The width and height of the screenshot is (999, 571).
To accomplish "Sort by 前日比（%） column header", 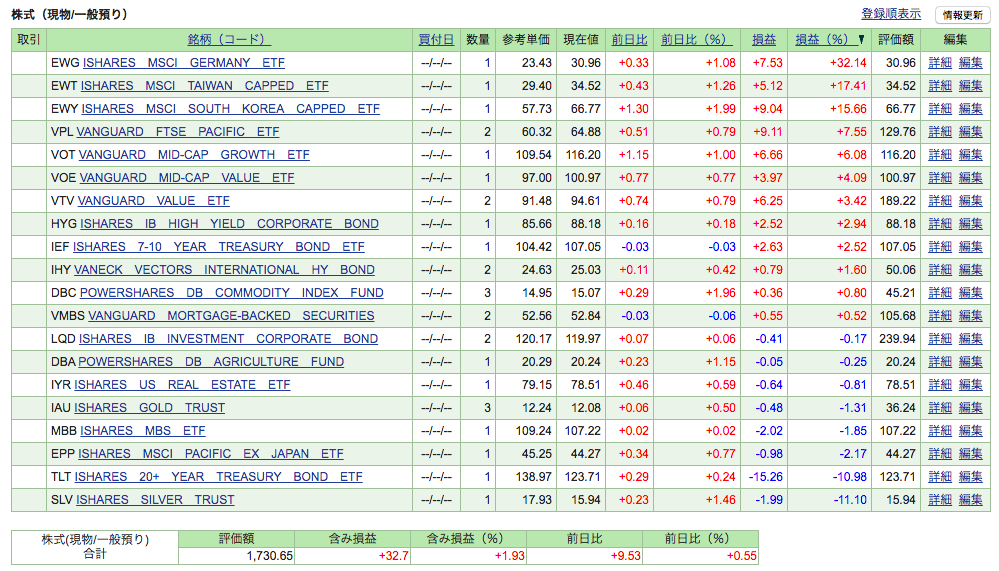I will coord(696,40).
